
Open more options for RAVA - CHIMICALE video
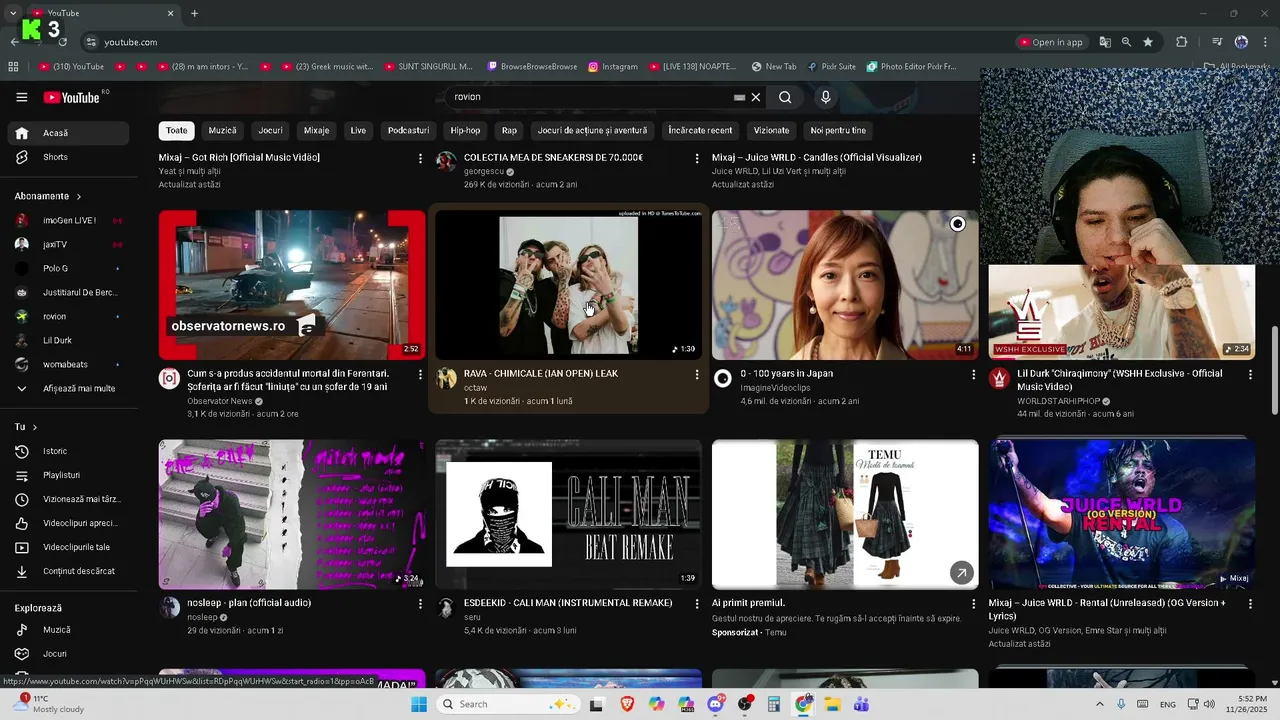click(697, 374)
